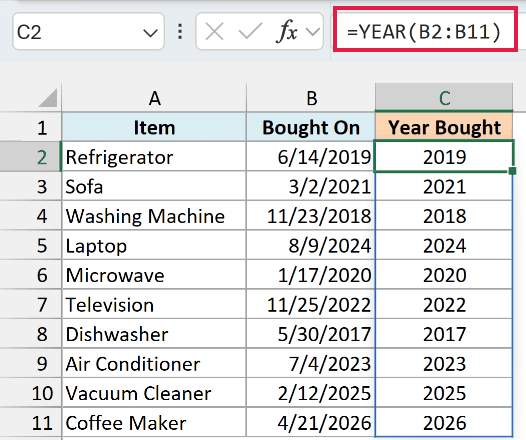
Task: Select the 'Television' cell
Action: (x=154, y=305)
